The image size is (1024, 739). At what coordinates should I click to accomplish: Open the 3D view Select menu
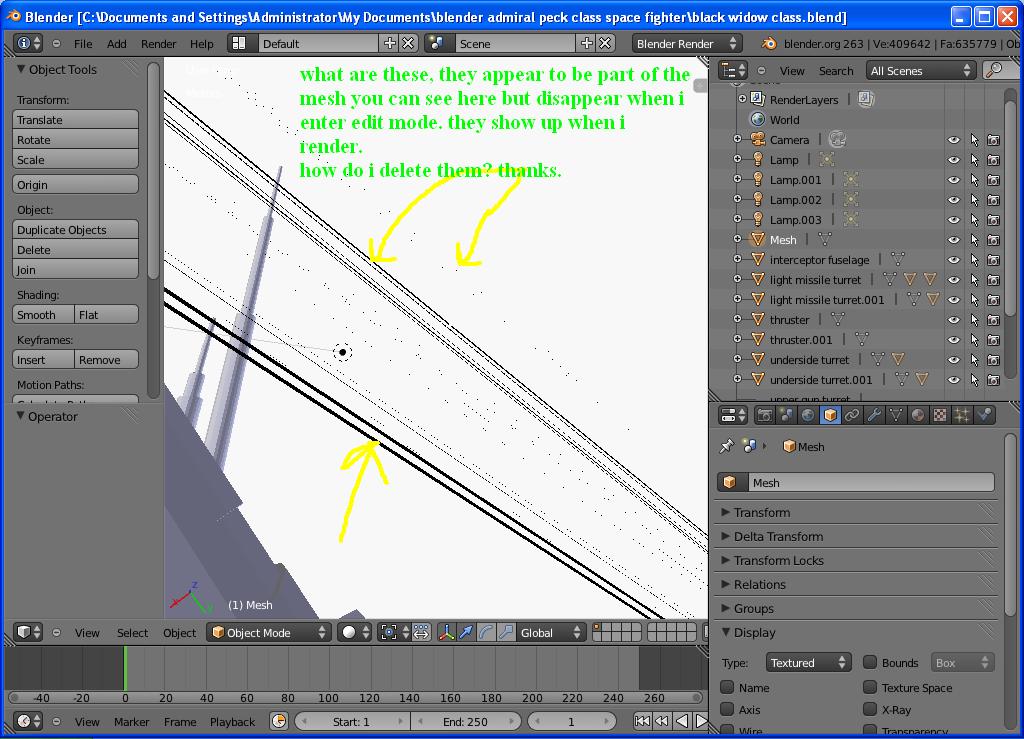(133, 633)
